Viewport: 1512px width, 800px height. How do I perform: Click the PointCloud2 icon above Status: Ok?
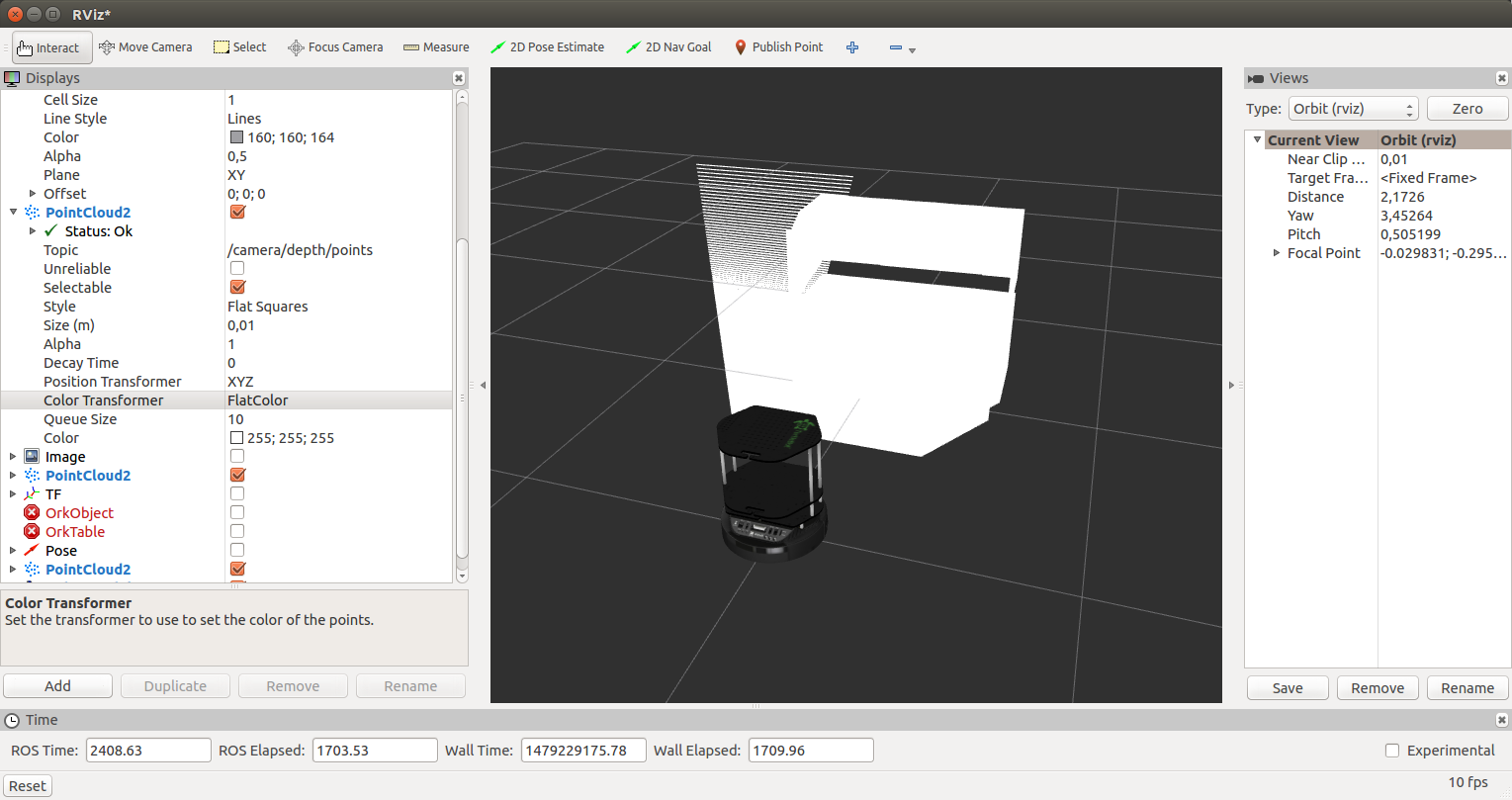pos(32,213)
